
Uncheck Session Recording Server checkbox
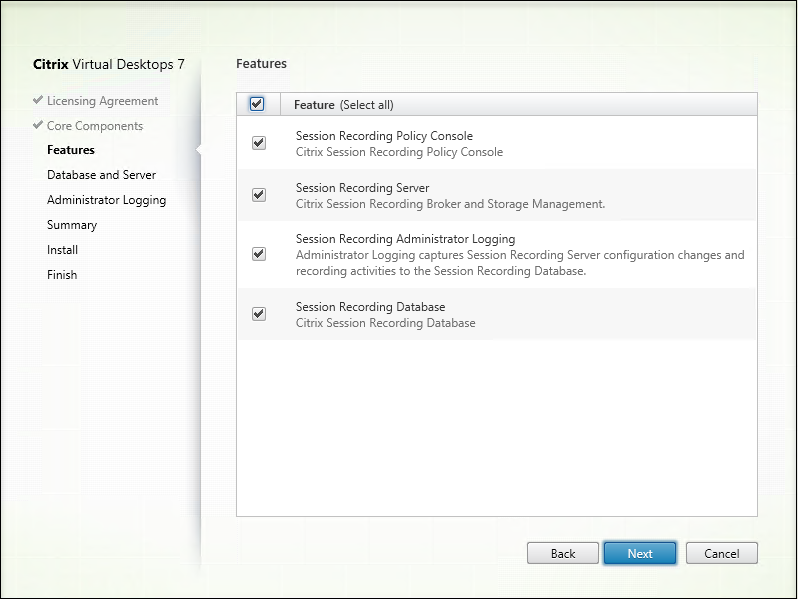pos(259,195)
